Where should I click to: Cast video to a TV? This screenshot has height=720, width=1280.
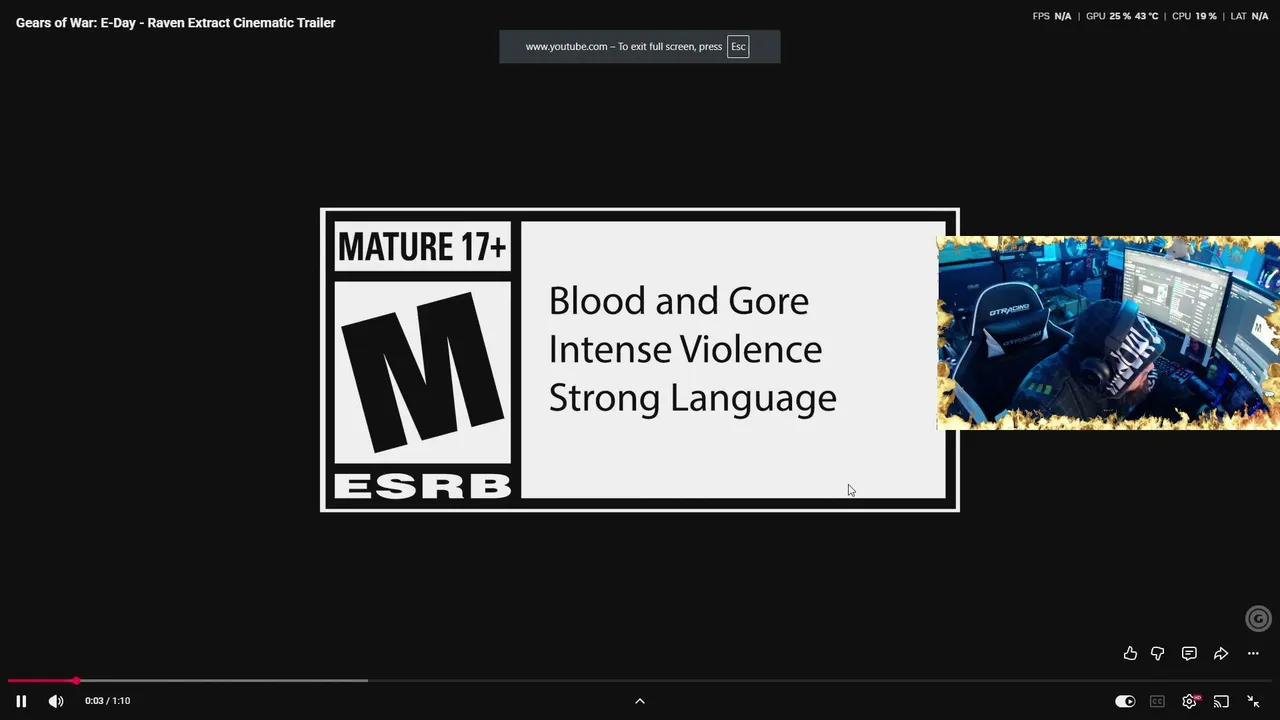click(1221, 701)
